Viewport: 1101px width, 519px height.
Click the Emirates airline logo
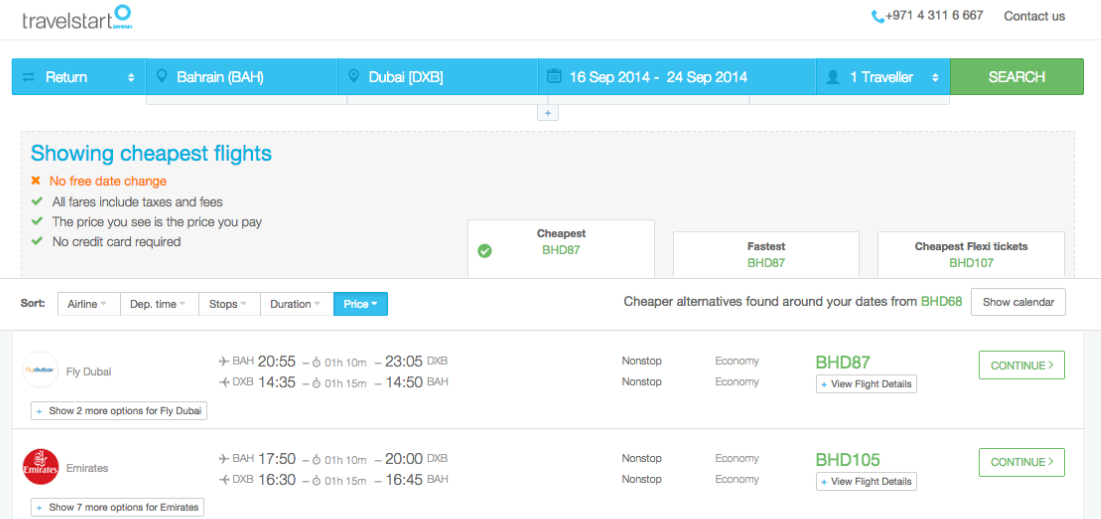click(x=40, y=467)
